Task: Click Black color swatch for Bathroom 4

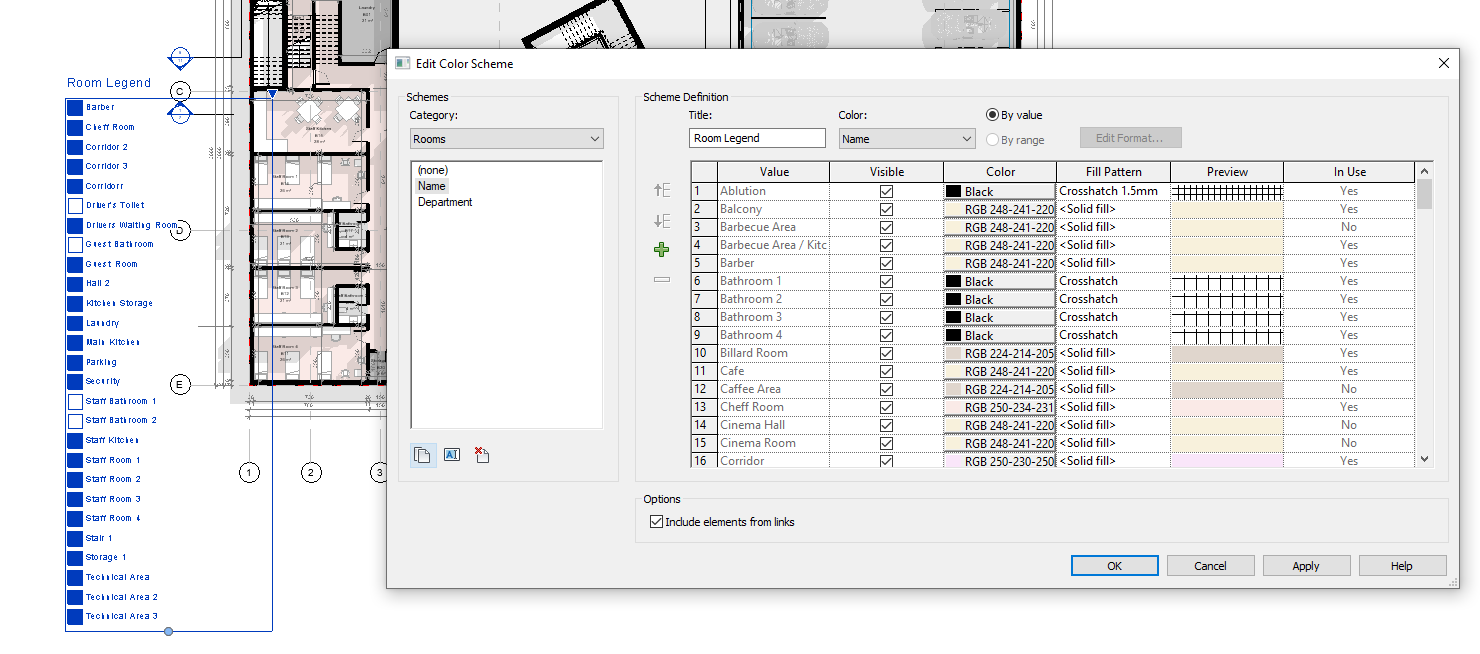Action: pos(1000,335)
